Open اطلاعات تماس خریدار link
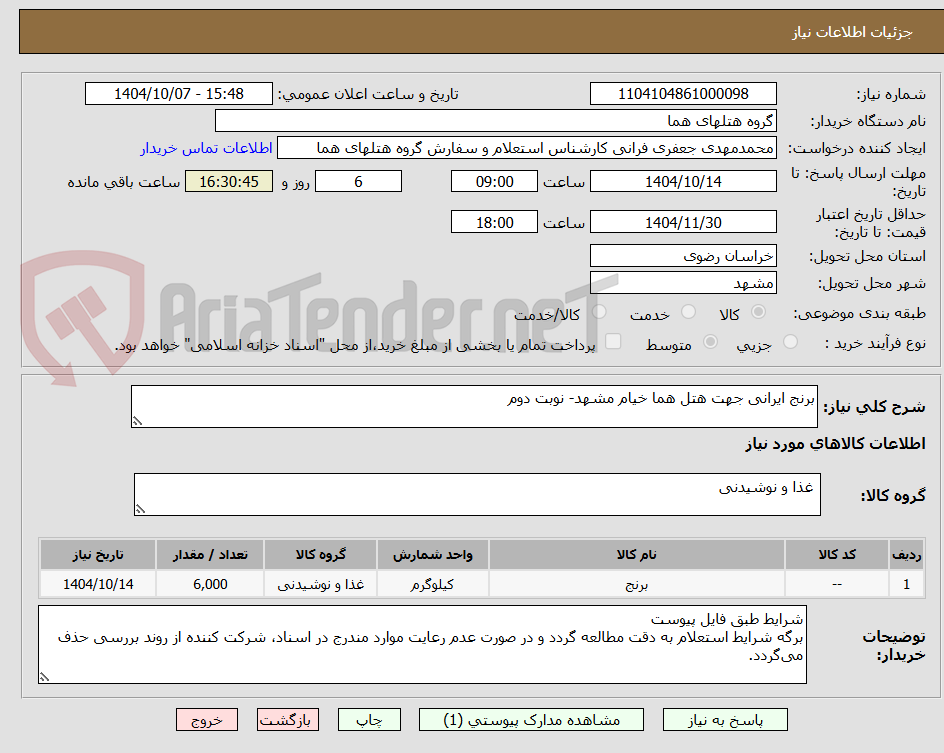 (x=206, y=148)
